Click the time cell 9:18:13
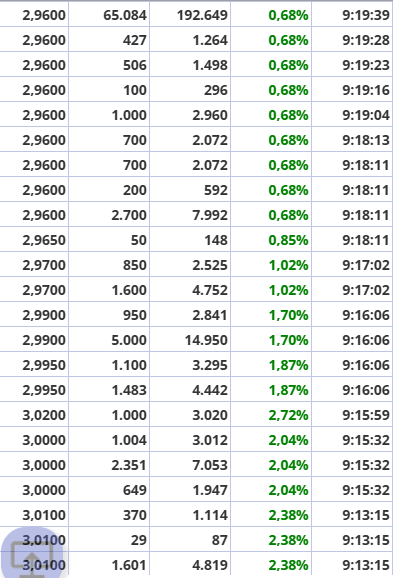 point(352,140)
